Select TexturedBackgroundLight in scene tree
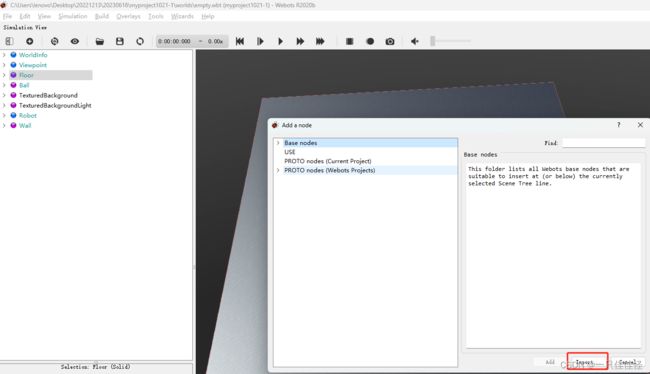Screen dimensions: 650x374 pyautogui.click(x=55, y=105)
